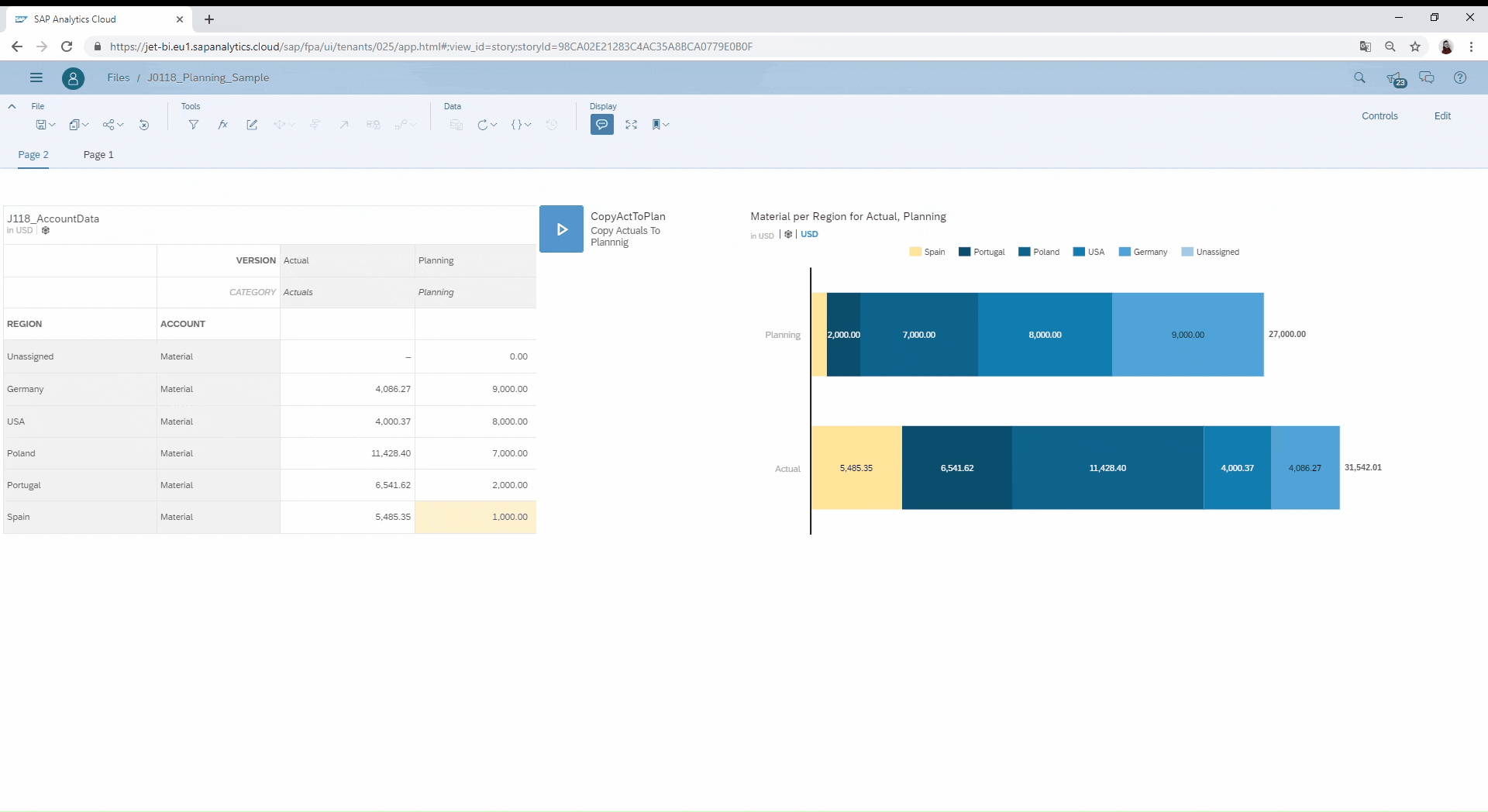Open the Refresh dropdown in Data
The image size is (1488, 812).
pyautogui.click(x=487, y=125)
